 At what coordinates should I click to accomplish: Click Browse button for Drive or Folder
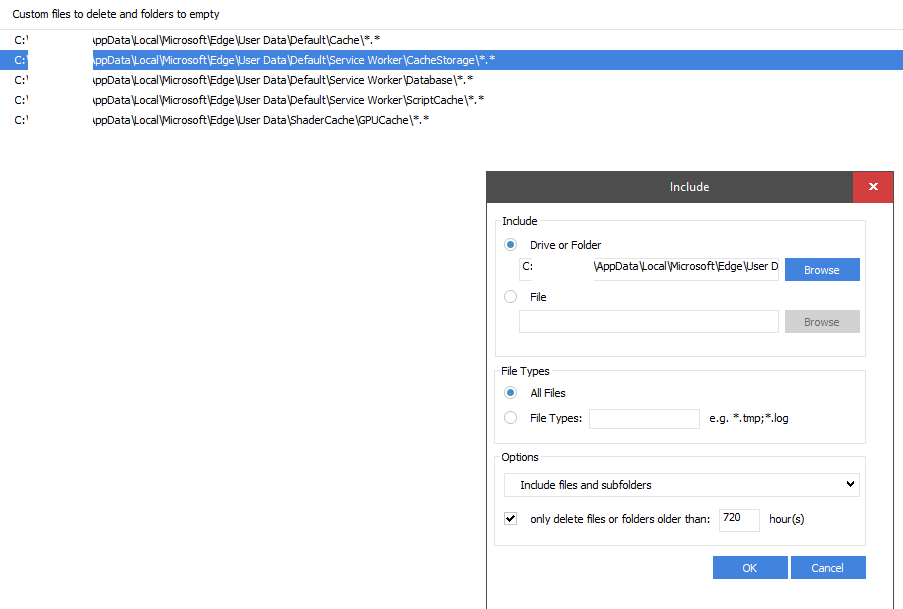821,270
